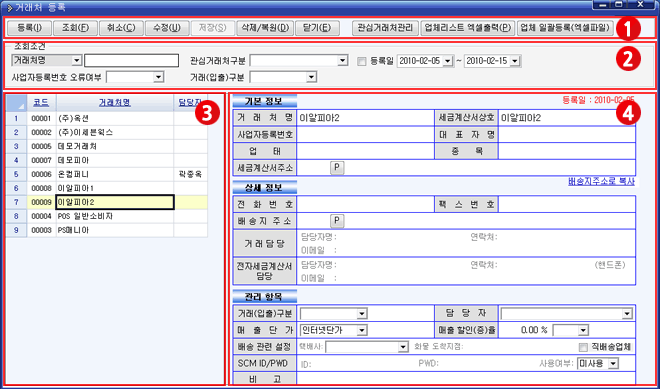
Task: Click the 취소(C) cancel button
Action: click(x=121, y=28)
